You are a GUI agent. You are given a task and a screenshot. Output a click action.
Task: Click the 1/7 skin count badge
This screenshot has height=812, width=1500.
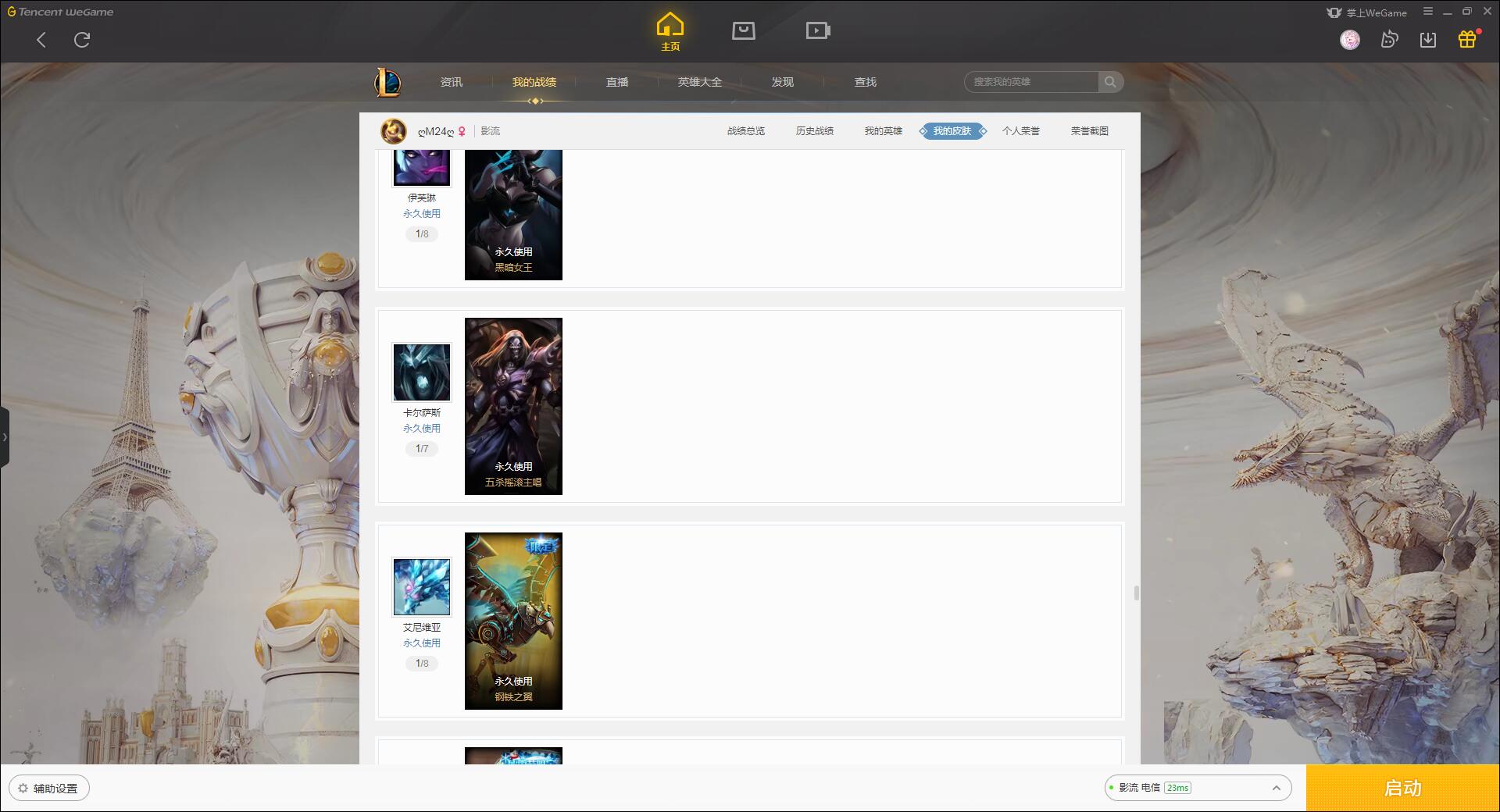[x=422, y=449]
